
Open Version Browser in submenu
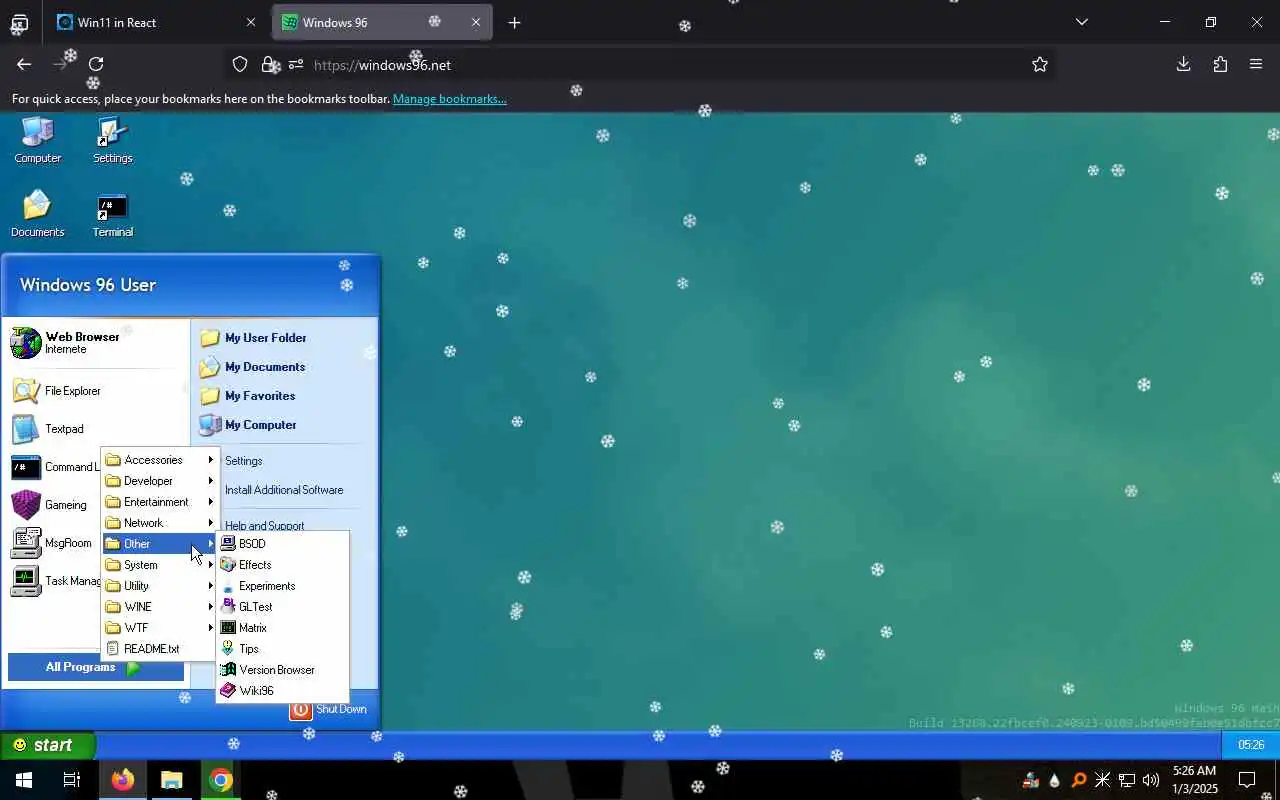point(282,670)
